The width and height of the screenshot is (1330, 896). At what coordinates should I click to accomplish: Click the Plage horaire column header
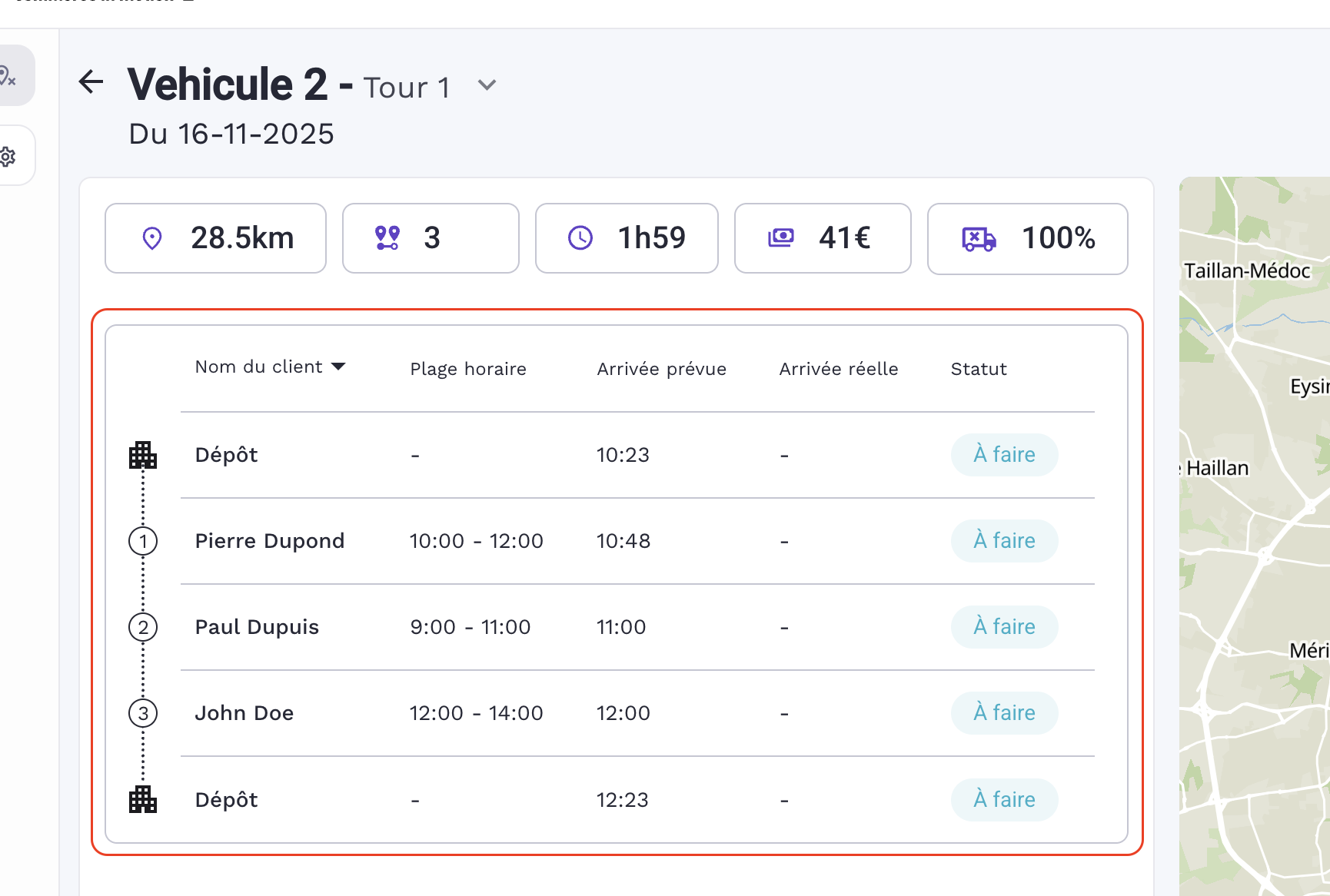click(467, 369)
